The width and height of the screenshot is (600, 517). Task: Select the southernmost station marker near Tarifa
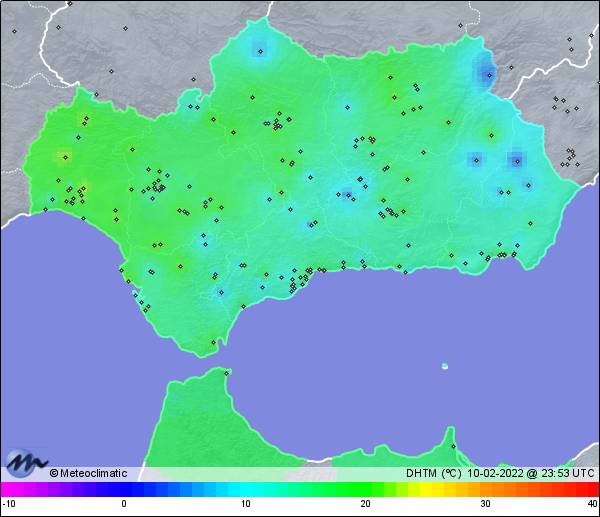pyautogui.click(x=214, y=342)
